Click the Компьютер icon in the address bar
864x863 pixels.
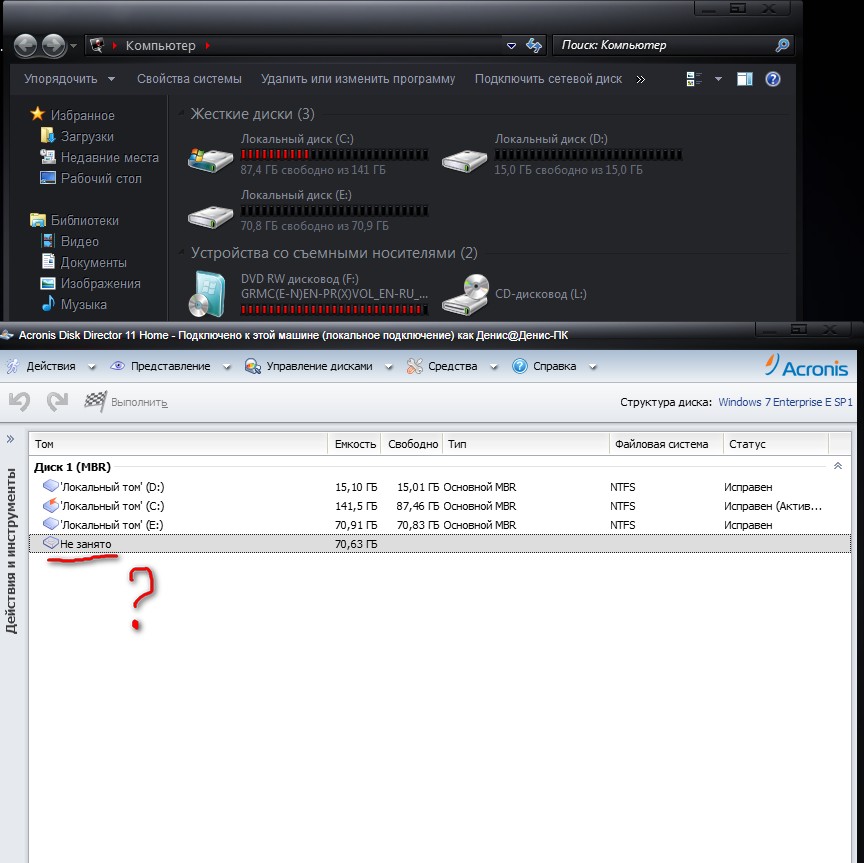[x=98, y=45]
